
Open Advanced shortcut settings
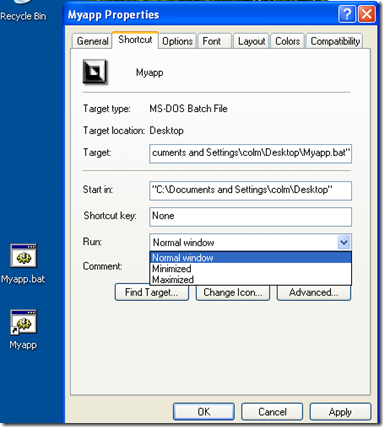point(314,292)
